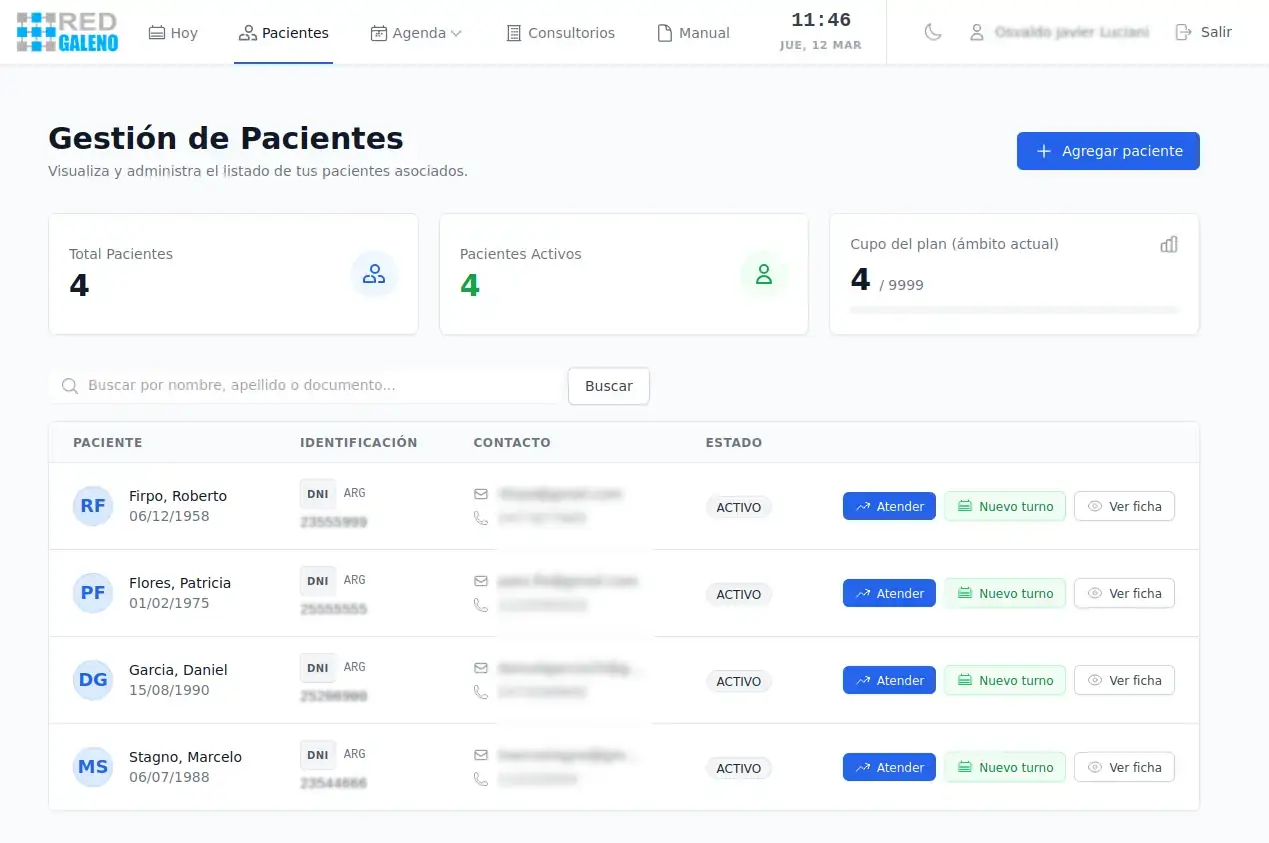Click the Pacientes Activos person icon
The height and width of the screenshot is (843, 1269).
pyautogui.click(x=764, y=273)
